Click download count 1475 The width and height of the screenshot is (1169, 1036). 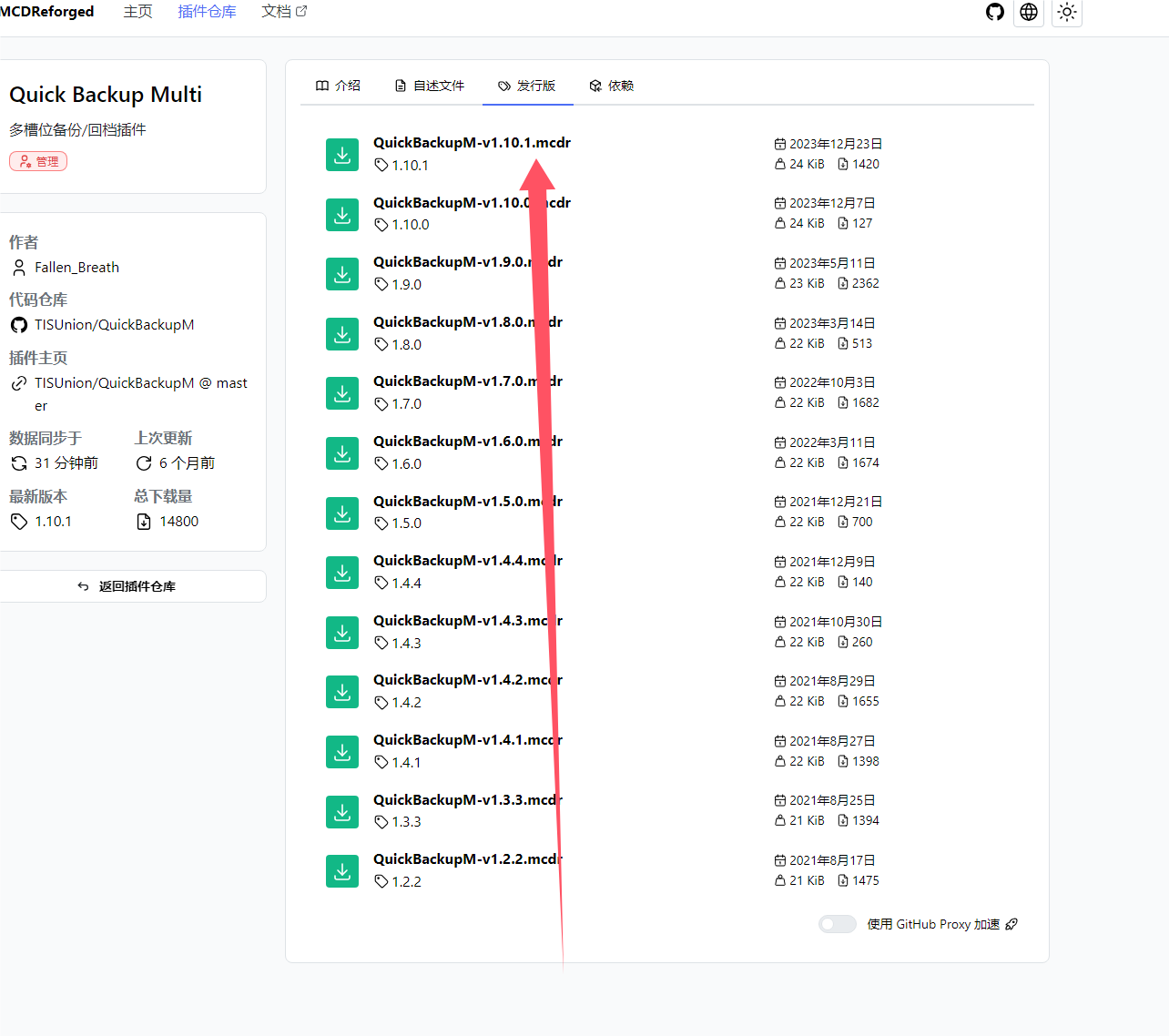[x=866, y=880]
